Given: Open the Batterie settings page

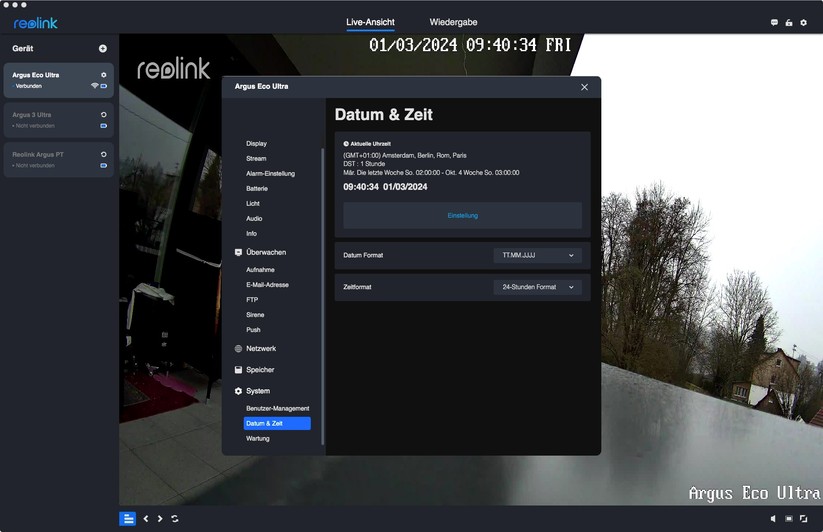Looking at the screenshot, I should coord(257,188).
